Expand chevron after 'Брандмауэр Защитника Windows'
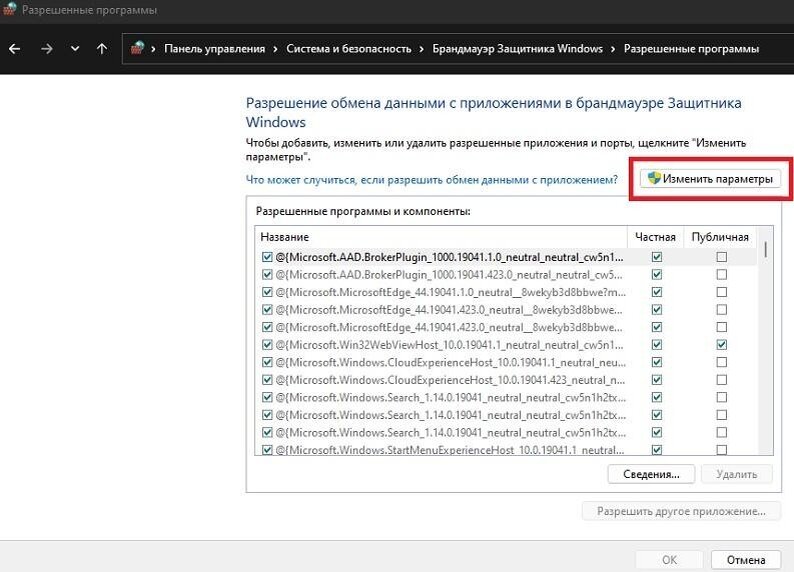The image size is (794, 572). click(613, 49)
